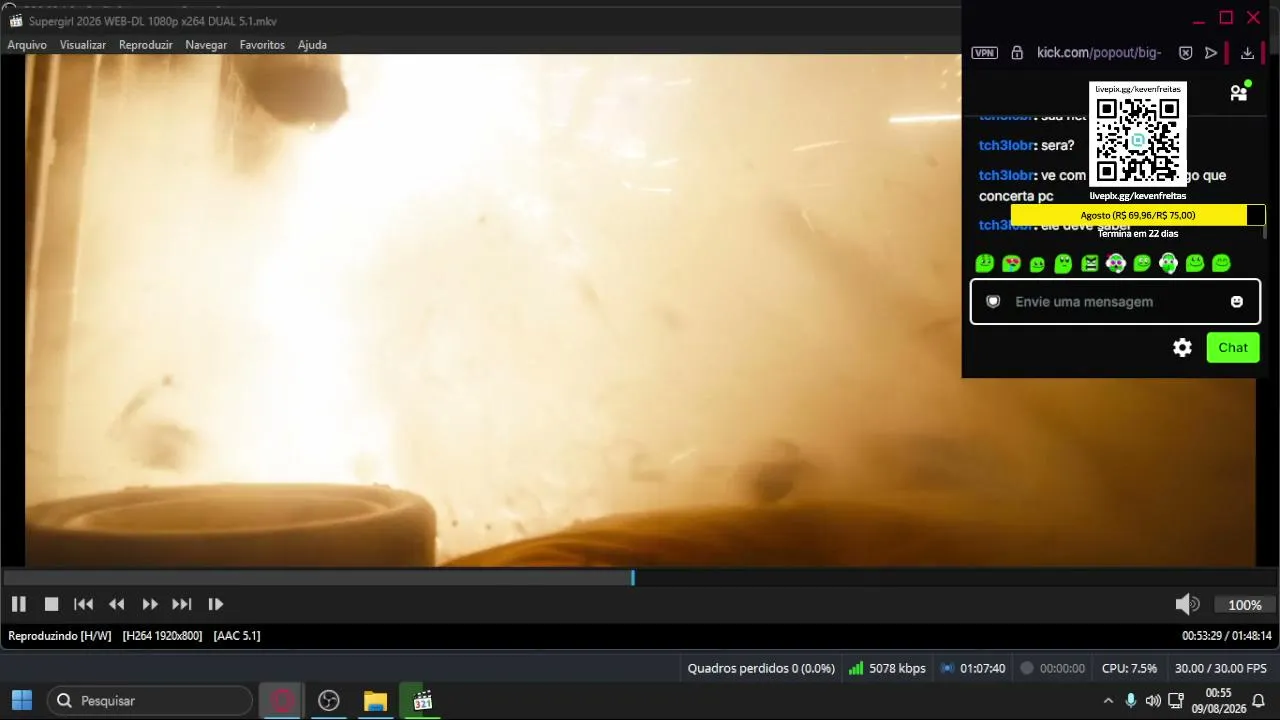This screenshot has width=1280, height=720.
Task: Click the microphone icon in system tray
Action: [1131, 701]
